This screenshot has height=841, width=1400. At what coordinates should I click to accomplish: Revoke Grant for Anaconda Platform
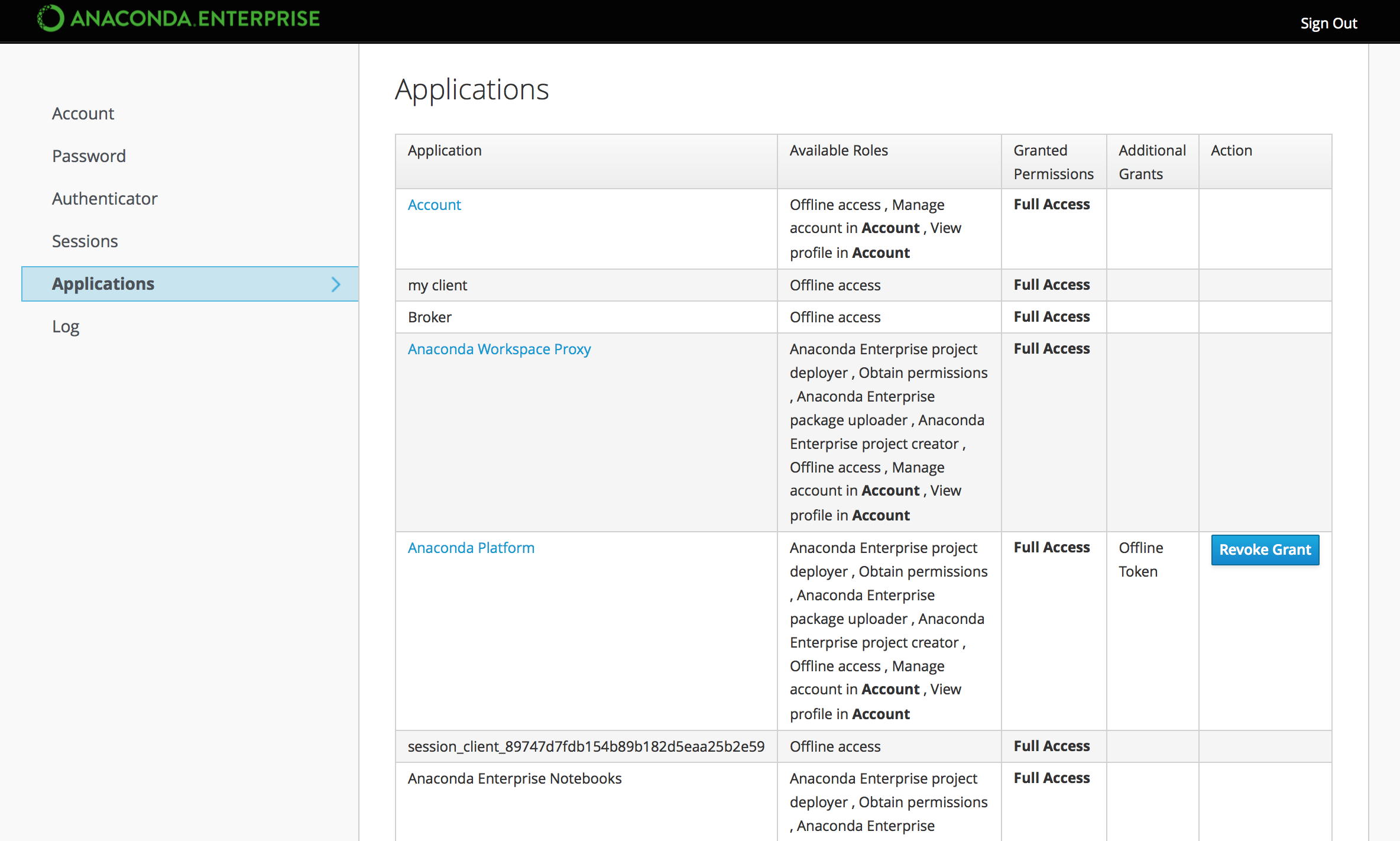point(1265,550)
